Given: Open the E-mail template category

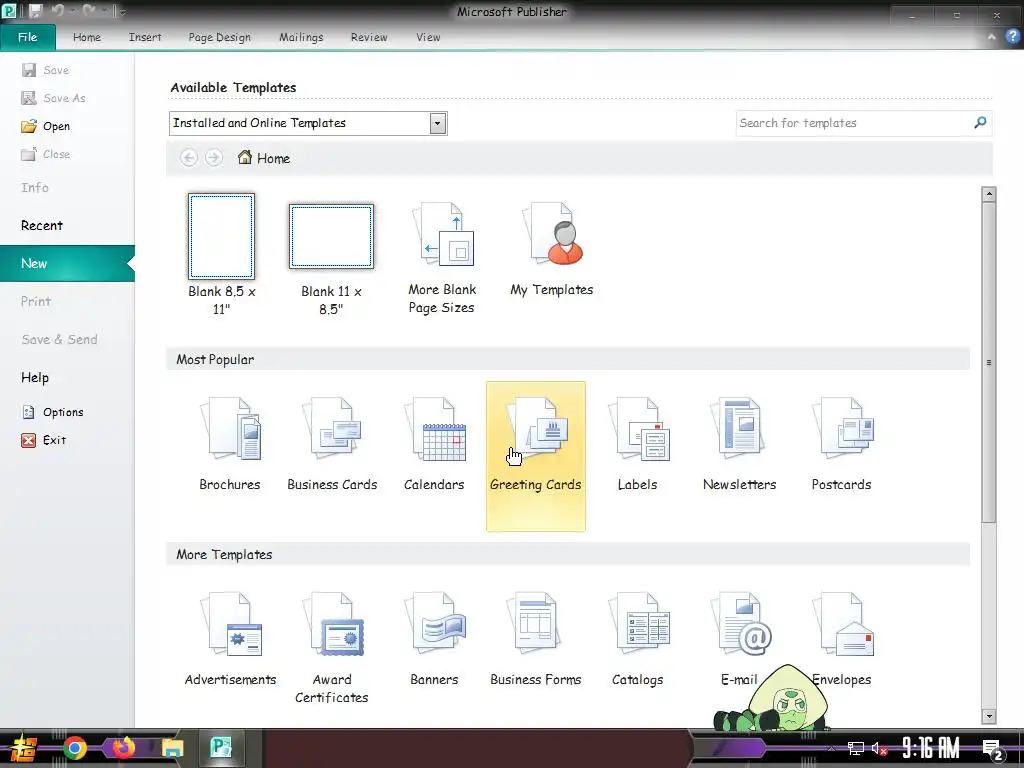Looking at the screenshot, I should [x=739, y=639].
